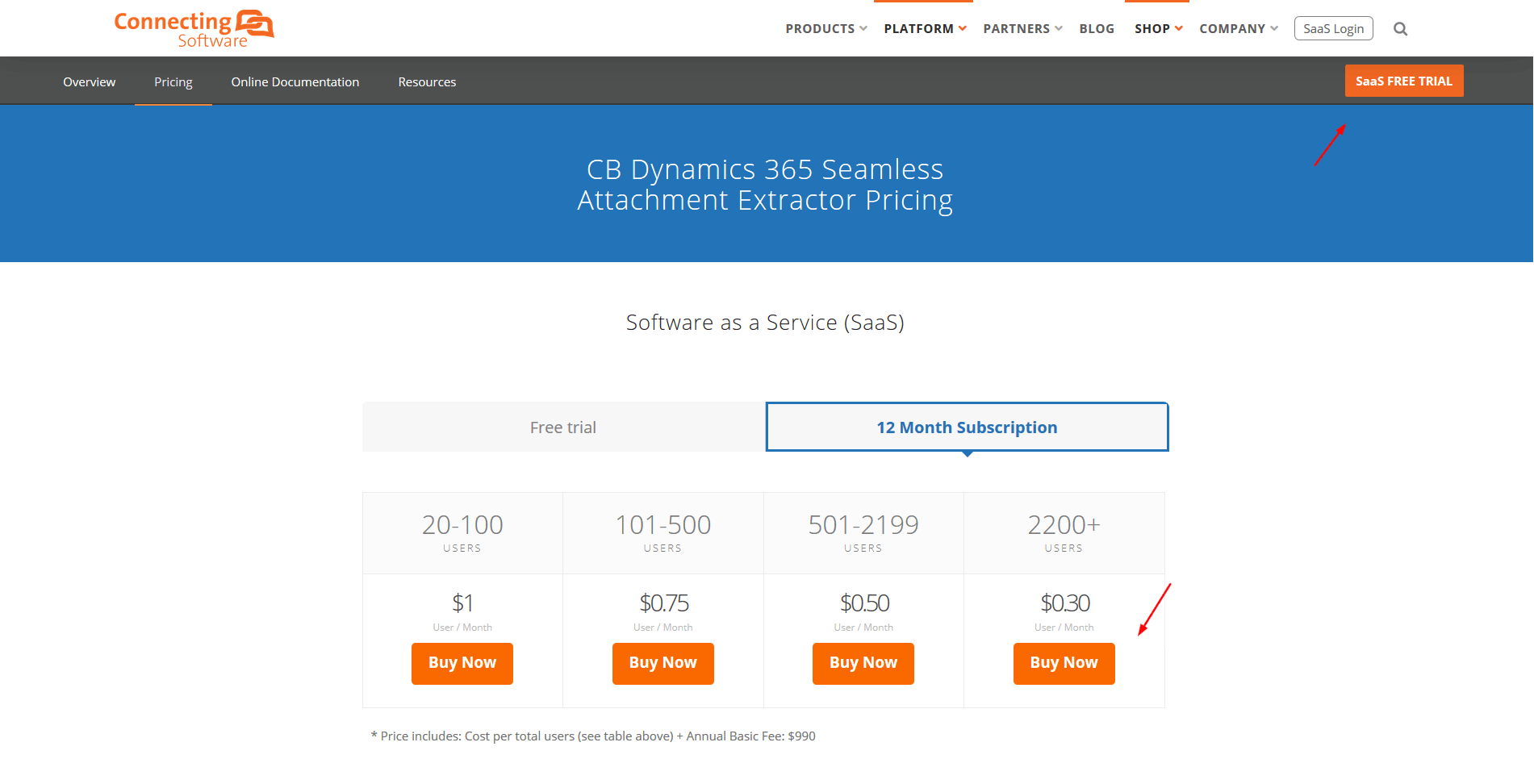The height and width of the screenshot is (784, 1534).
Task: Click the Connecting Software logo
Action: point(194,29)
